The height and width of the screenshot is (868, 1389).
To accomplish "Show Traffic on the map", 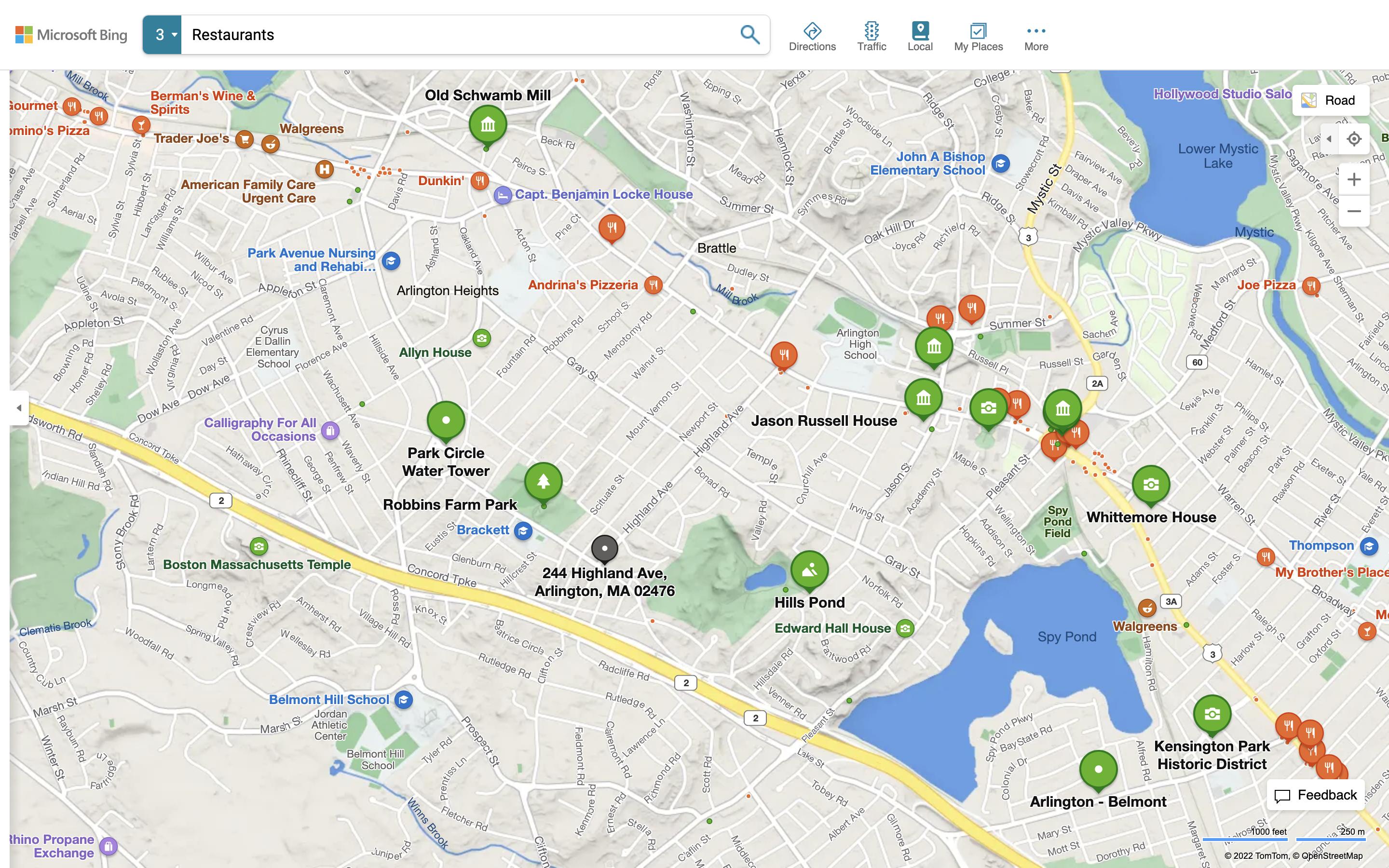I will click(872, 37).
